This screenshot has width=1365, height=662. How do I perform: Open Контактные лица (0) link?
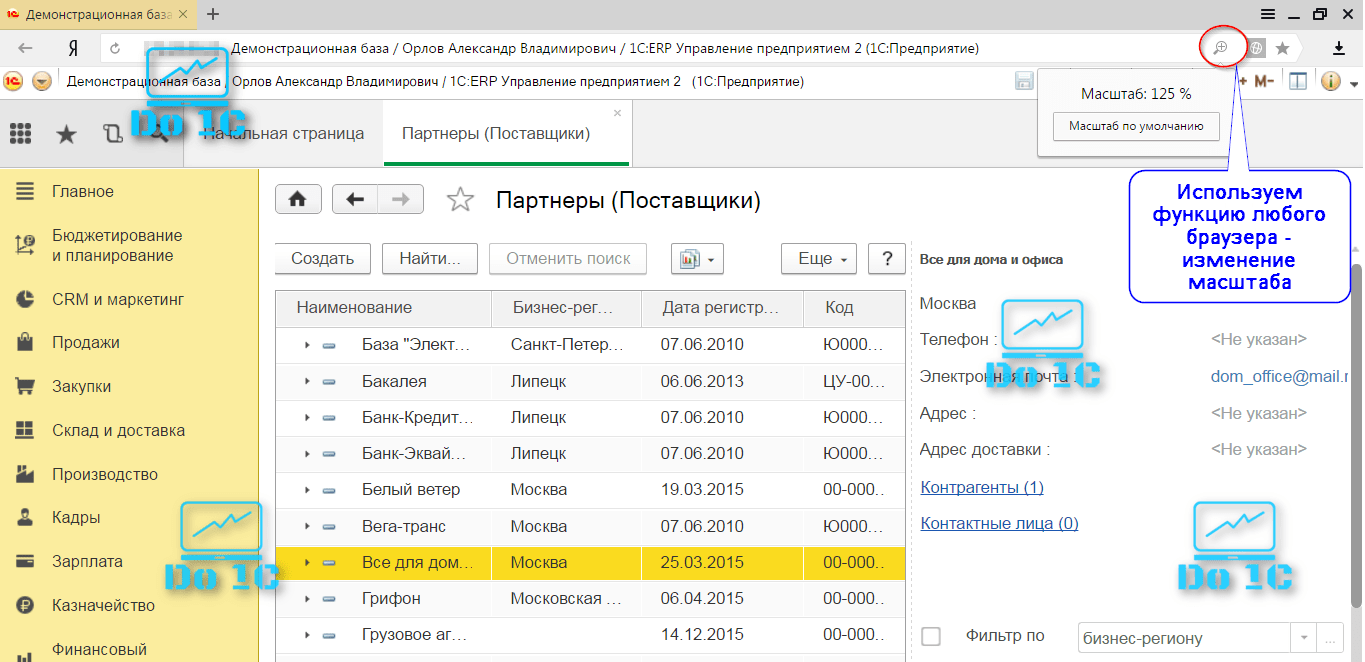tap(999, 523)
